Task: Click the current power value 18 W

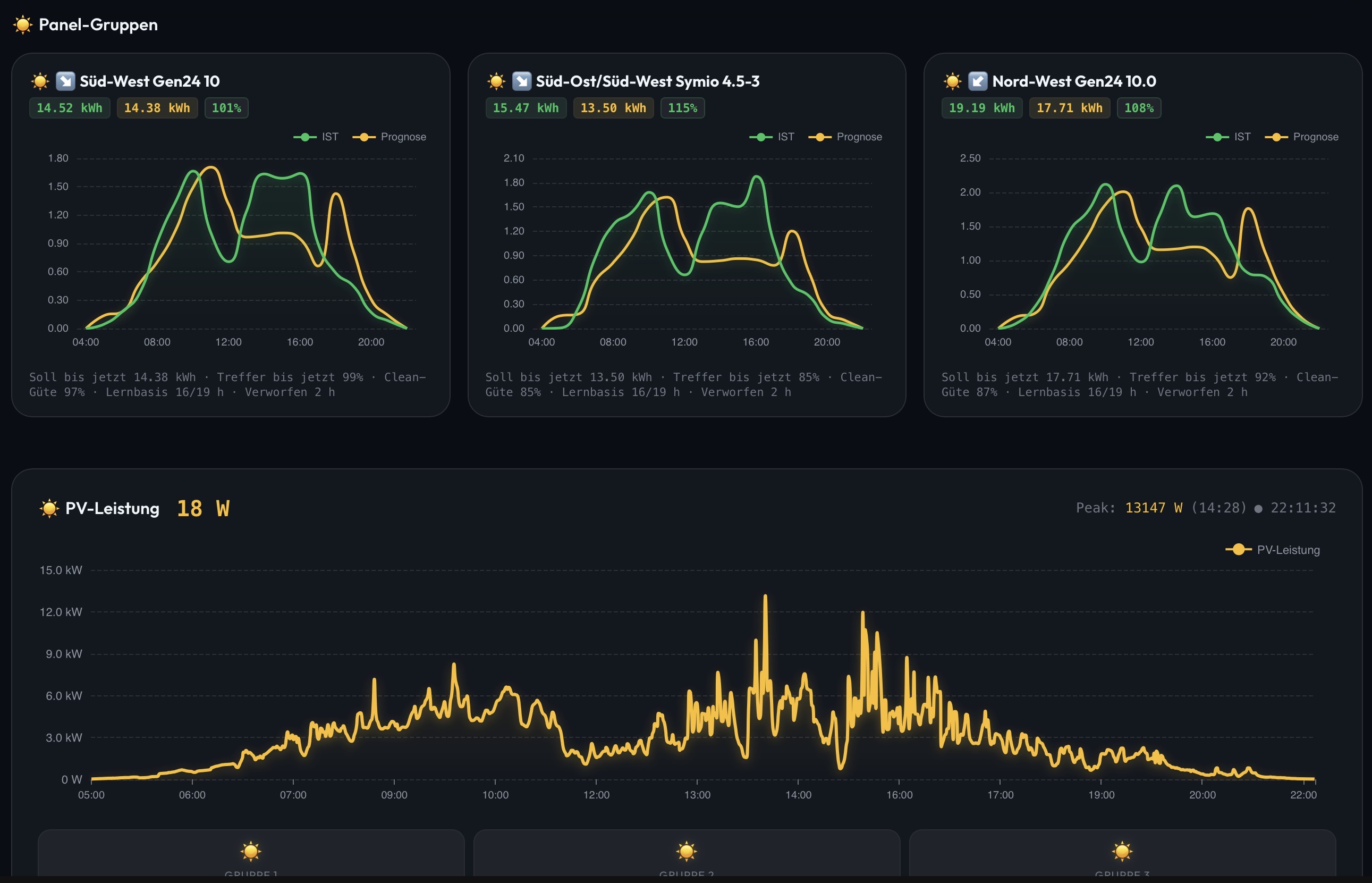Action: coord(203,509)
